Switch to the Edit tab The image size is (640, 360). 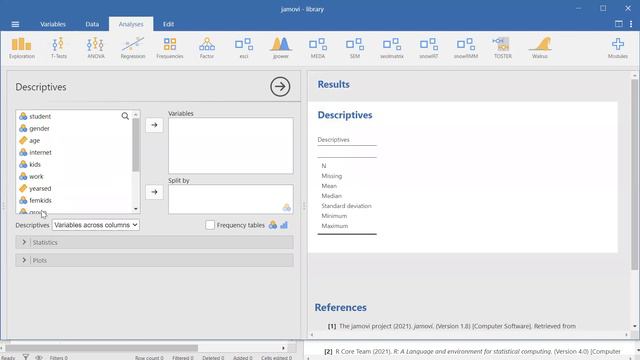click(168, 24)
